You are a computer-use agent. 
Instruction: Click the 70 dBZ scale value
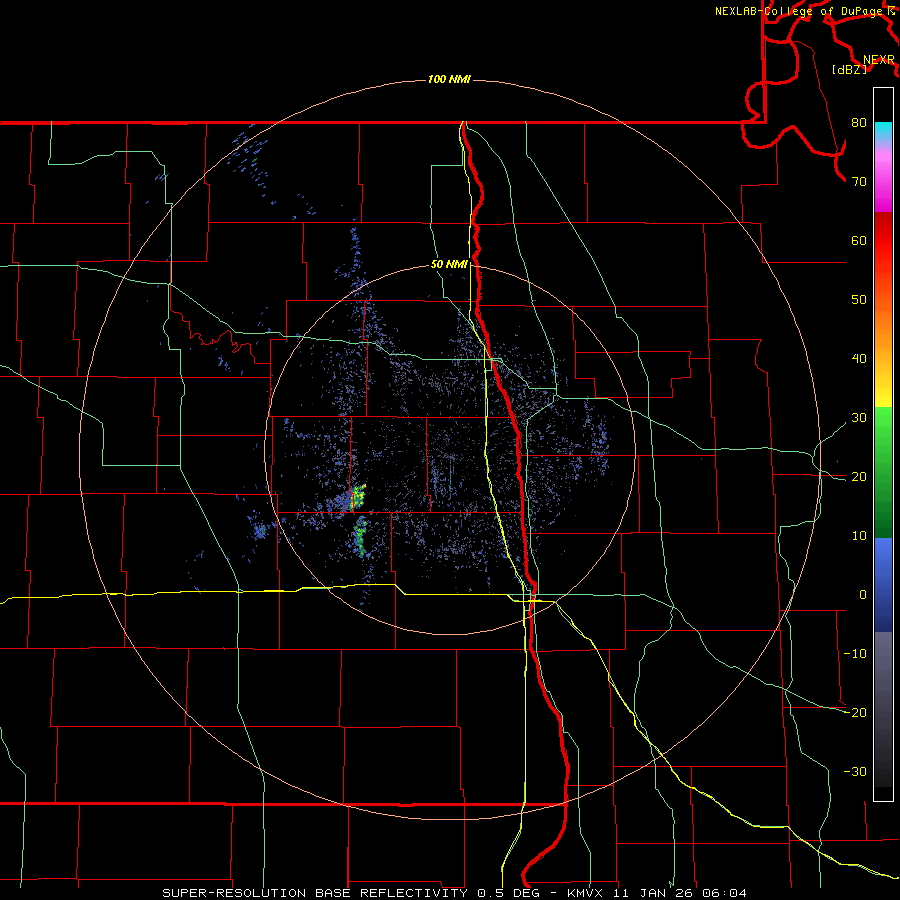click(x=859, y=182)
